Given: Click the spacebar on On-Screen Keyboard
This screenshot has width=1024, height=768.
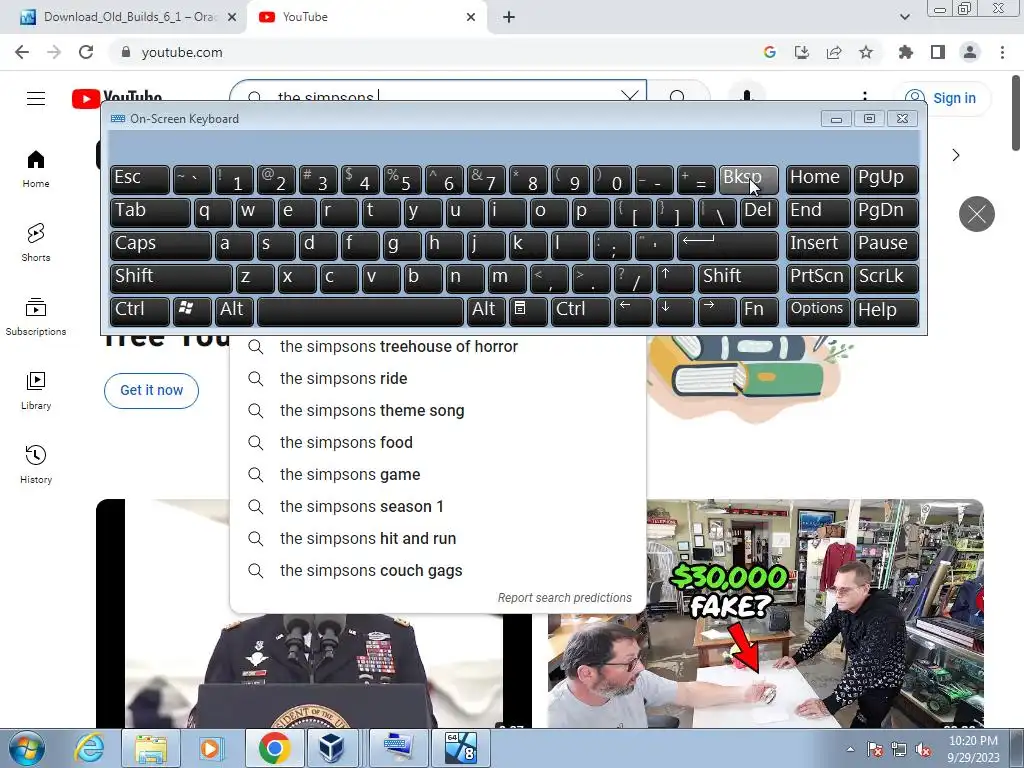Looking at the screenshot, I should click(x=360, y=311).
